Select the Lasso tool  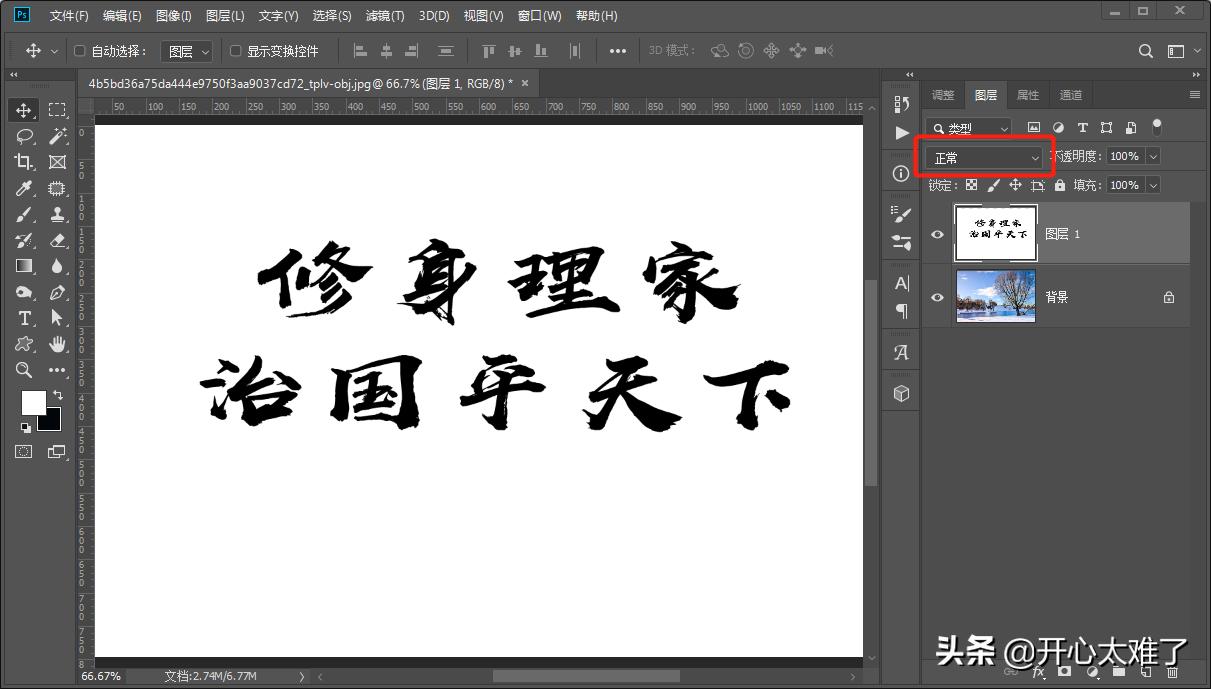(23, 137)
